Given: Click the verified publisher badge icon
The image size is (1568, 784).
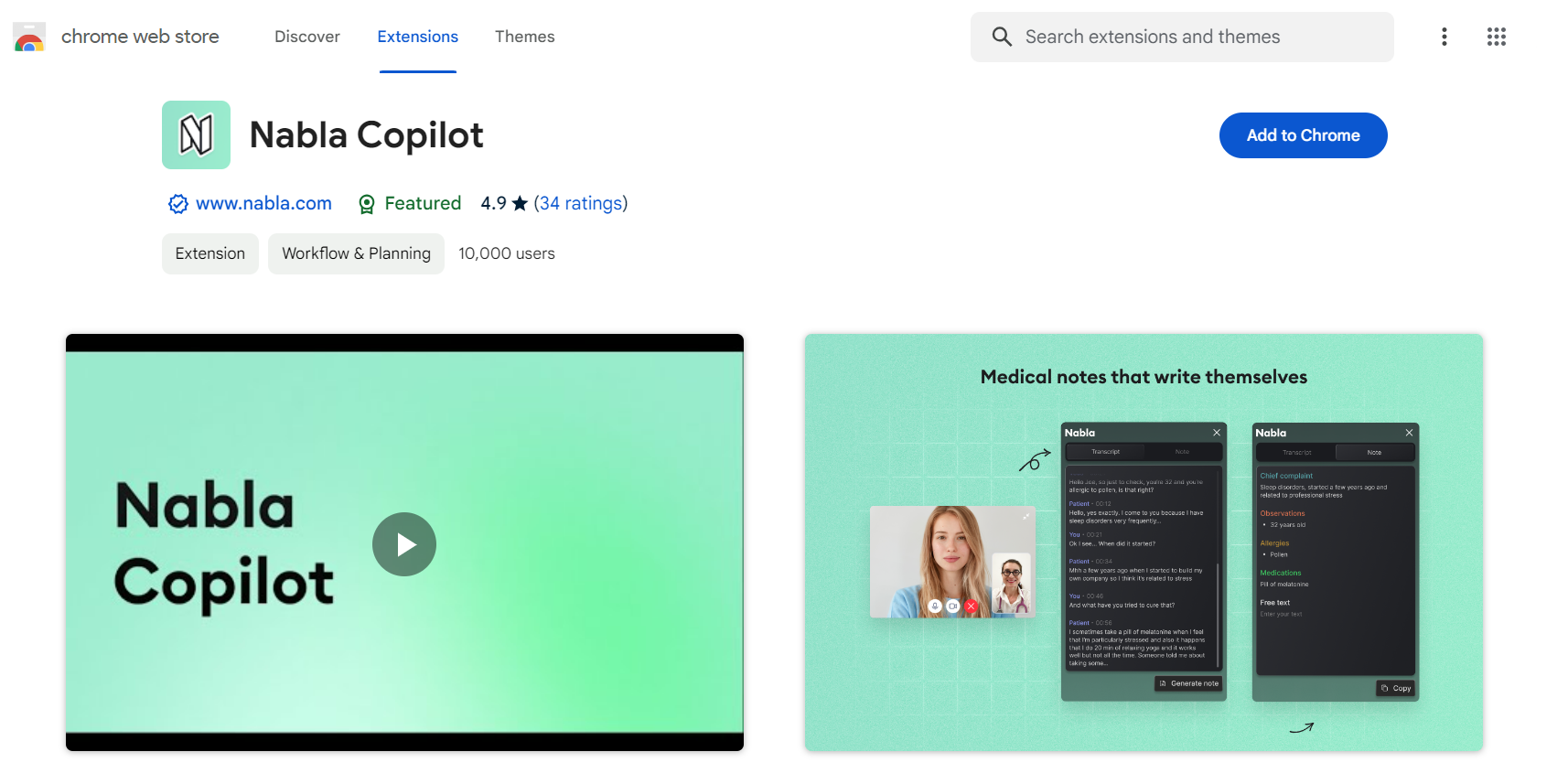Looking at the screenshot, I should [178, 204].
